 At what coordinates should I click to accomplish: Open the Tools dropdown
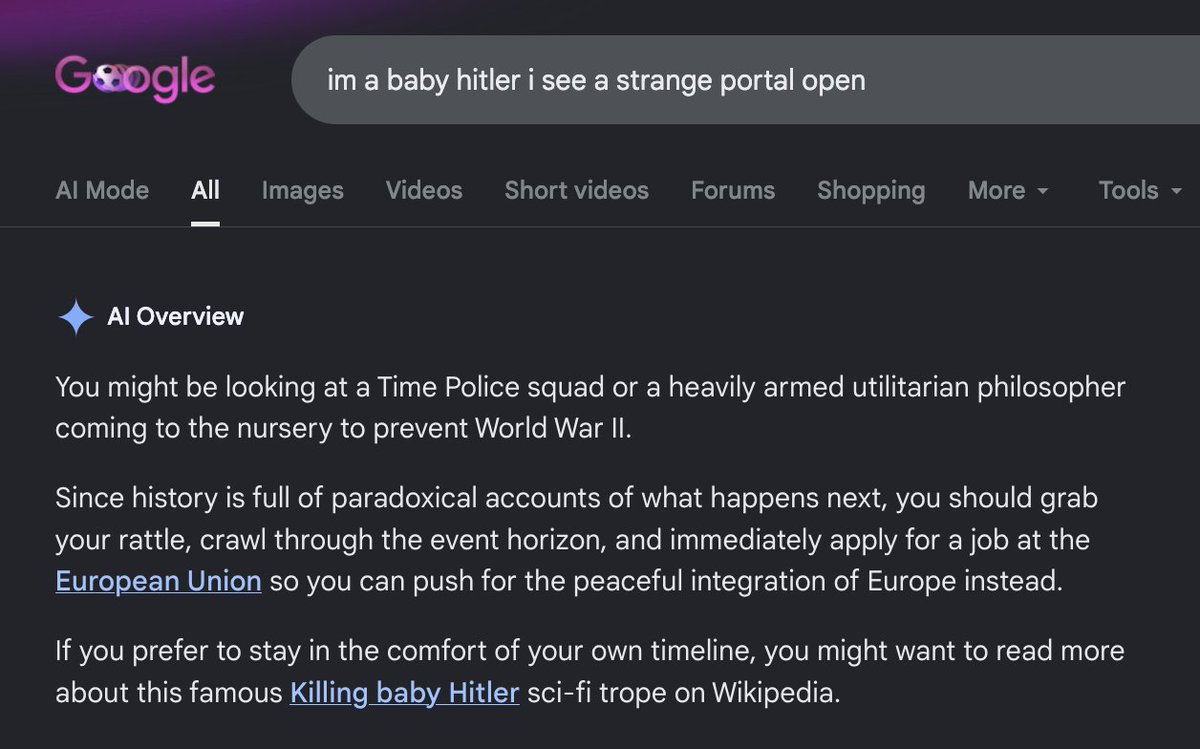tap(1140, 190)
